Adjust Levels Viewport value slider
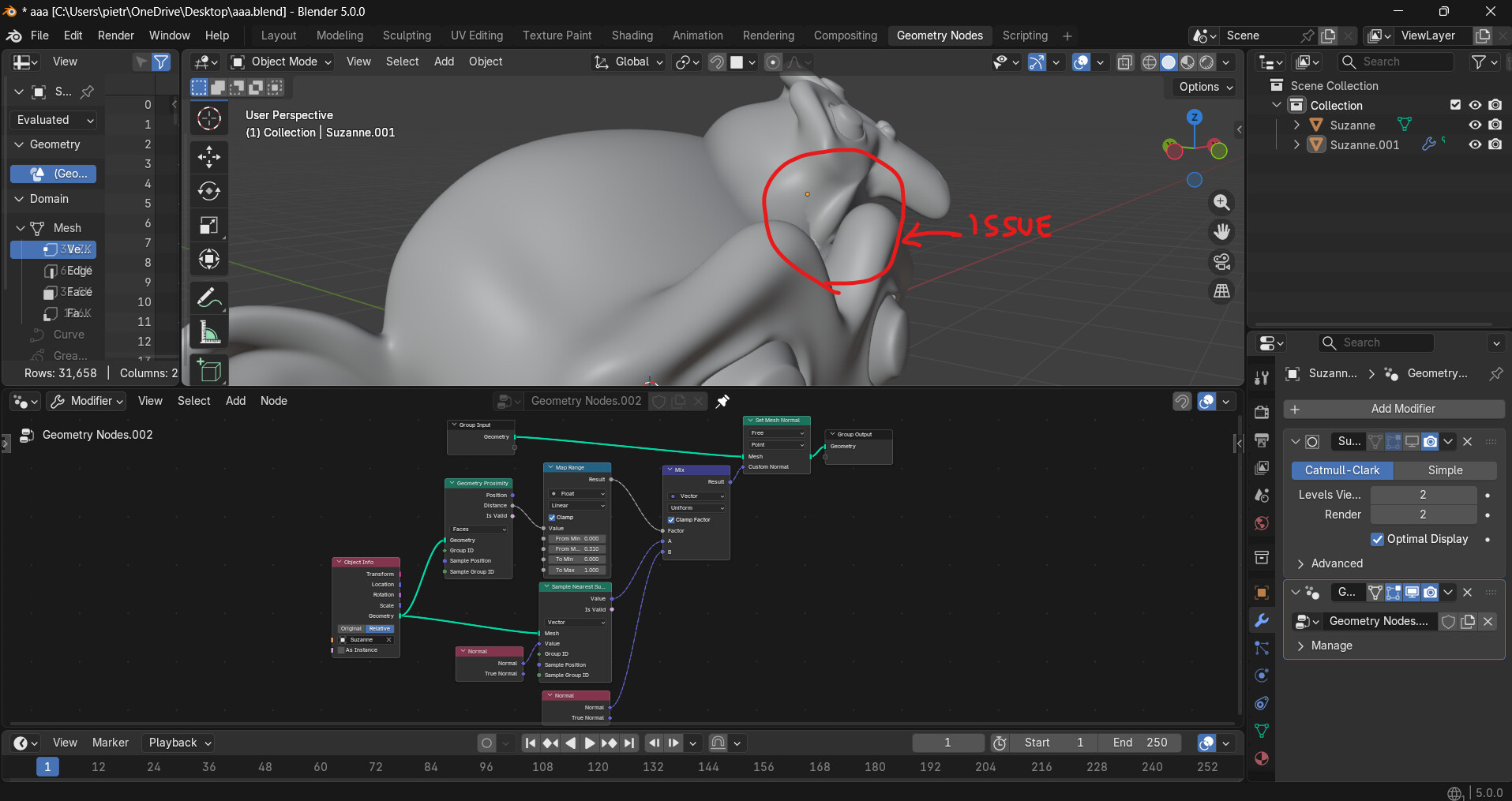 (1423, 495)
